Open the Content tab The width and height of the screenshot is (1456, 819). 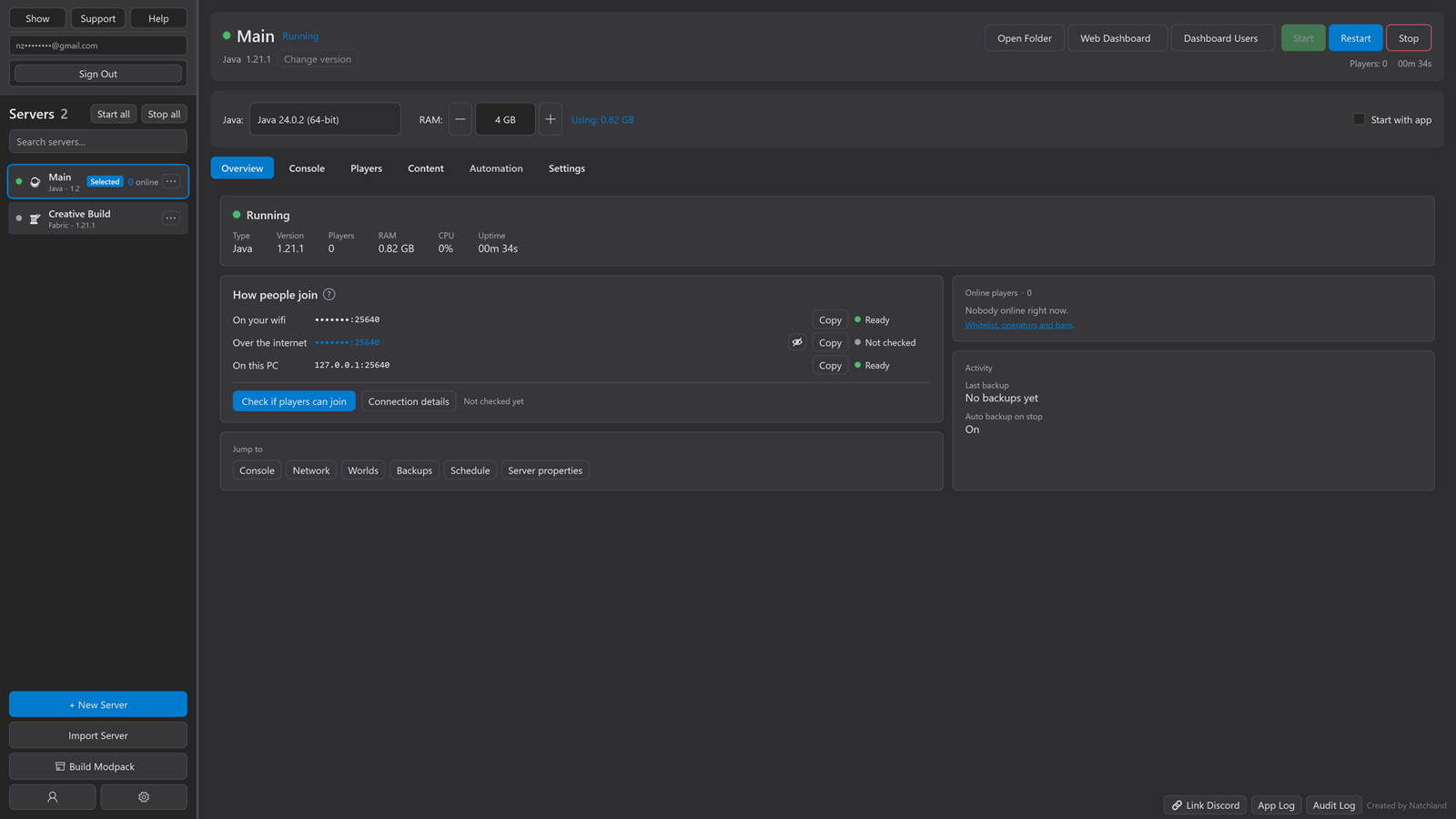426,168
